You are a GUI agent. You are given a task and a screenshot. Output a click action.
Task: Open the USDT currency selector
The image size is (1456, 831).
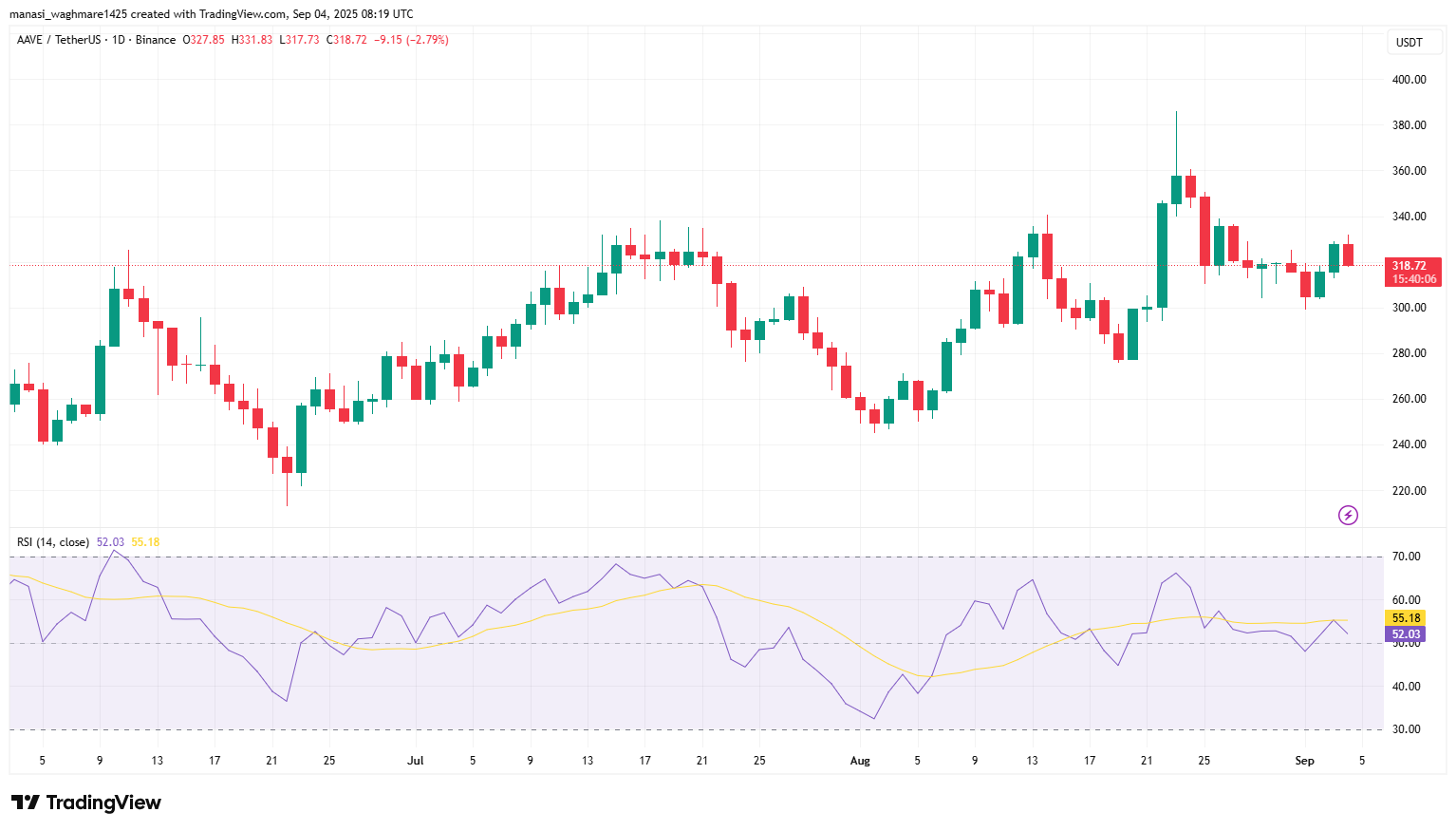click(x=1409, y=43)
